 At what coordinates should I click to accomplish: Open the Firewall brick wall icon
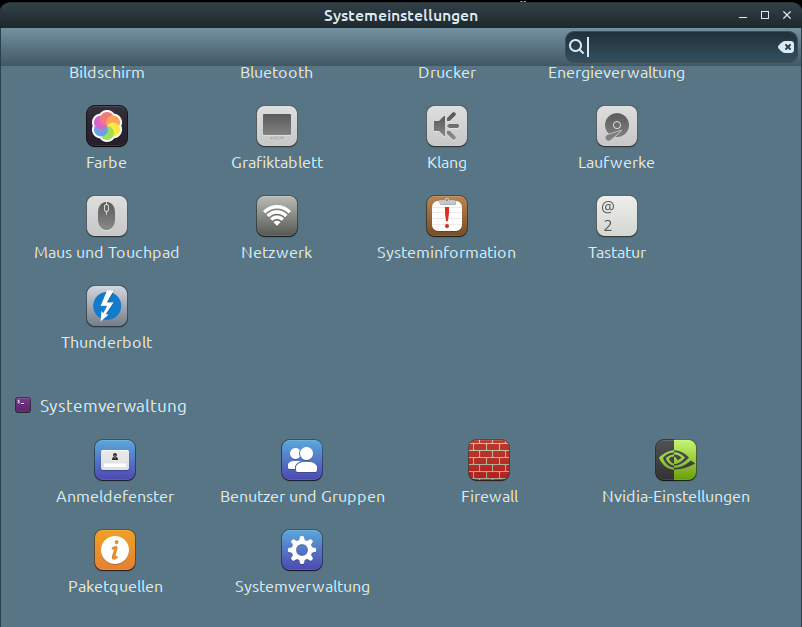point(489,460)
